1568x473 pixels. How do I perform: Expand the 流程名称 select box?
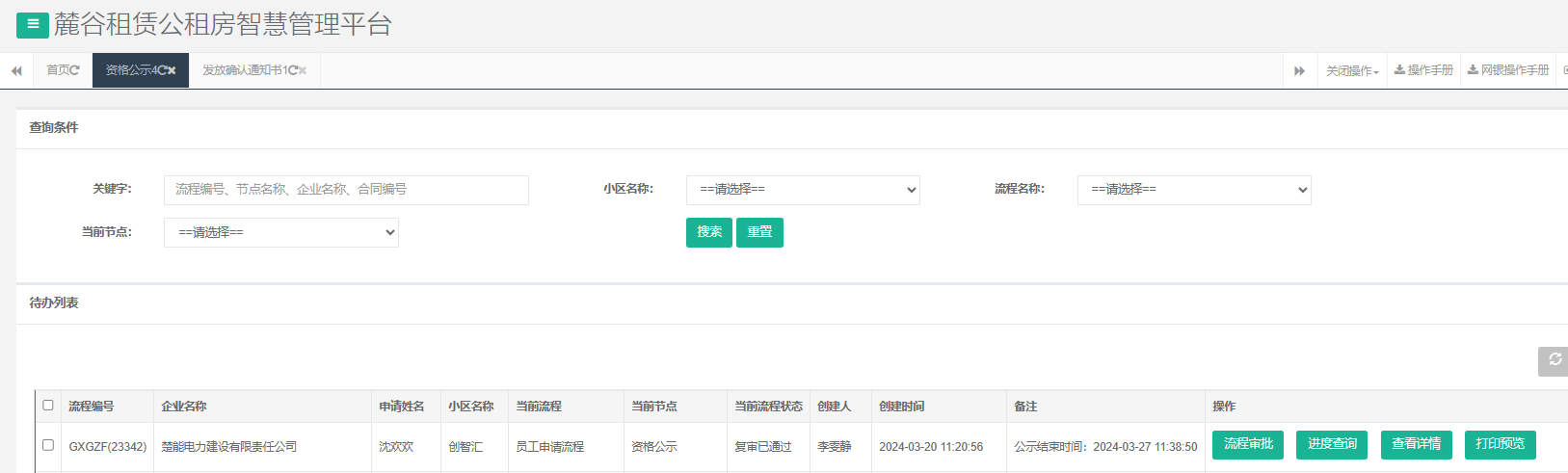(x=1194, y=190)
